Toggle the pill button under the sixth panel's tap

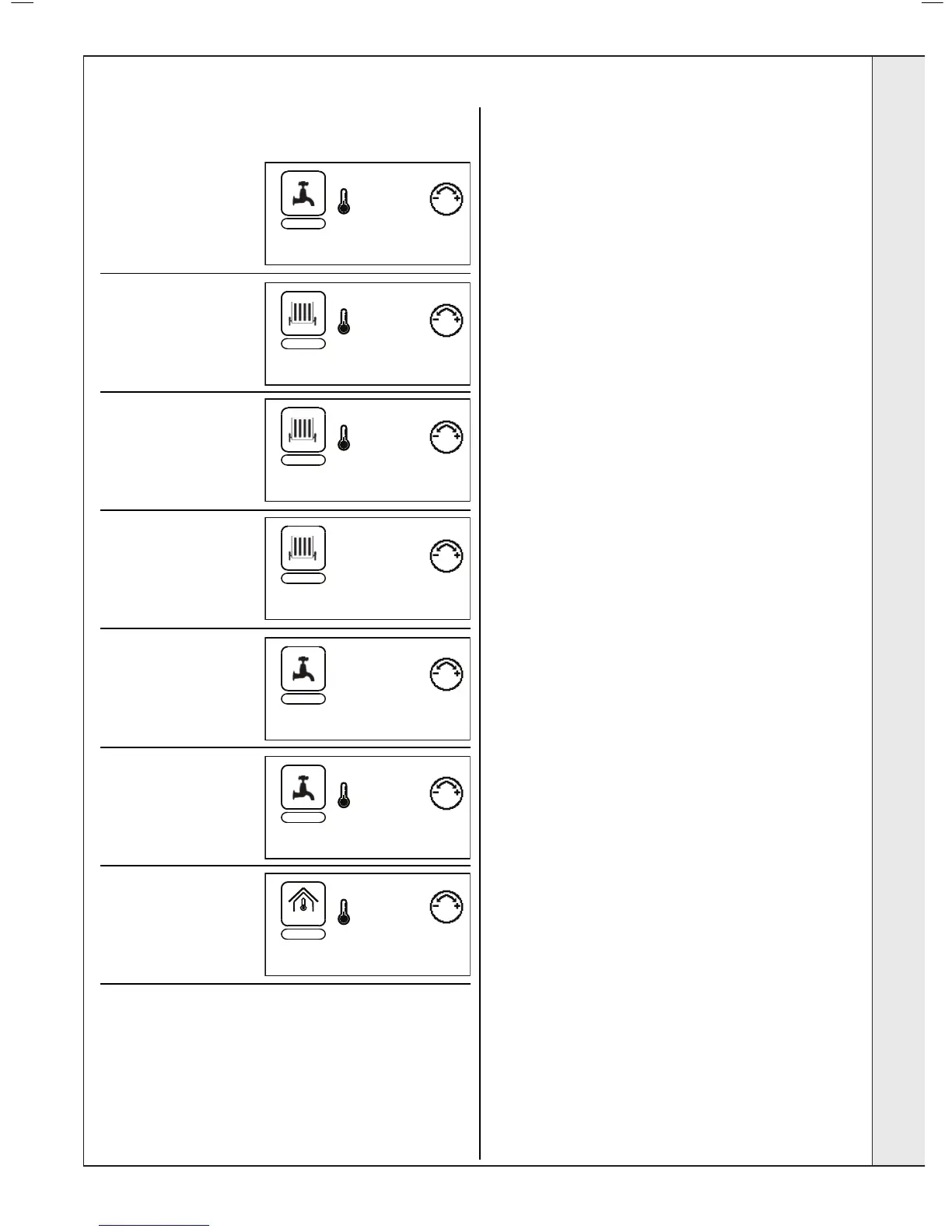click(x=303, y=817)
